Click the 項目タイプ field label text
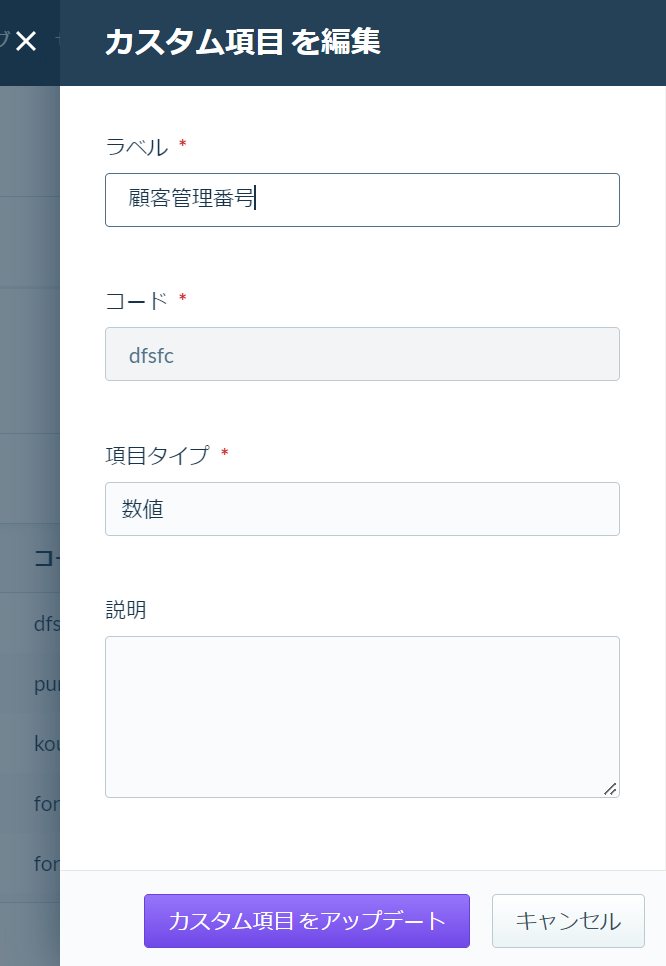This screenshot has height=966, width=666. pyautogui.click(x=158, y=455)
